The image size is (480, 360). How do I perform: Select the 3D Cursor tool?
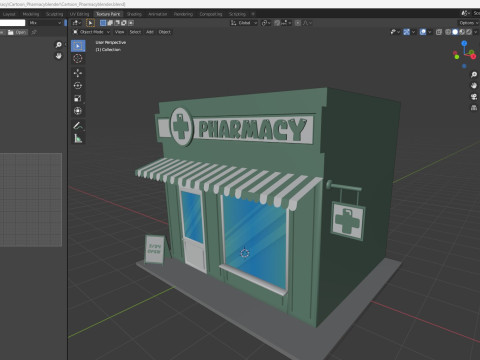pos(78,59)
